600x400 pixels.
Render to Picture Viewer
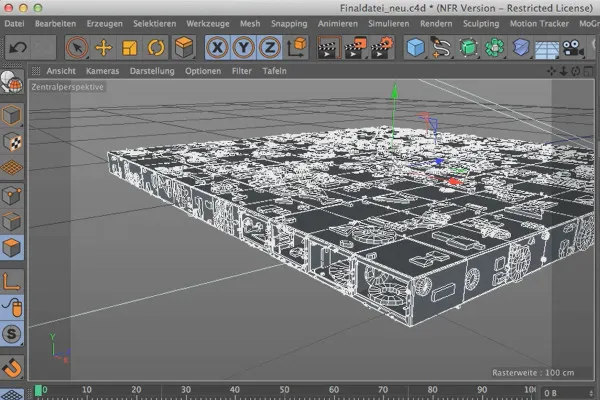[x=355, y=48]
